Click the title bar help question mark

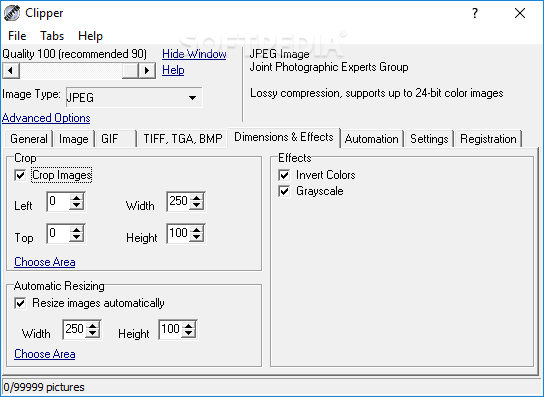pyautogui.click(x=475, y=13)
